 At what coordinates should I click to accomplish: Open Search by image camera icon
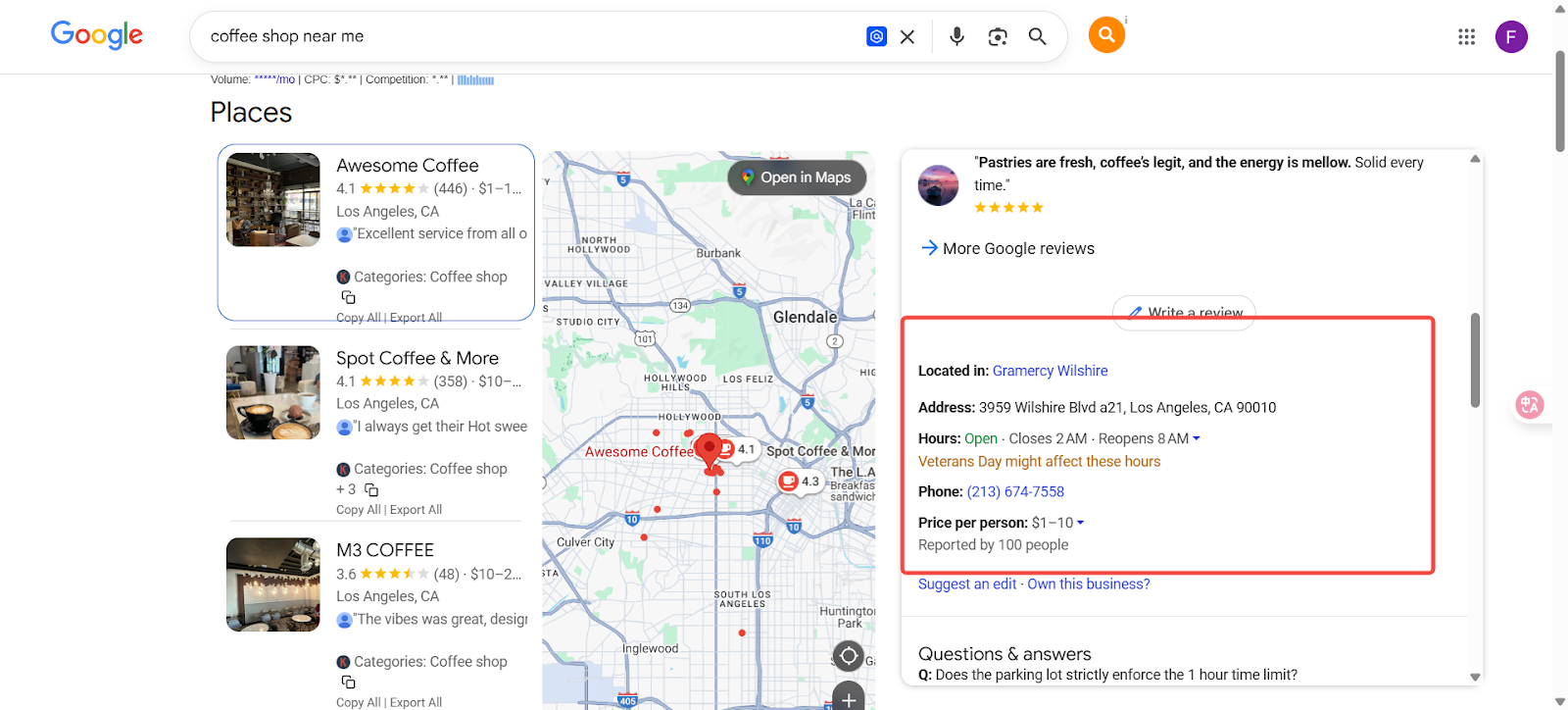click(998, 37)
